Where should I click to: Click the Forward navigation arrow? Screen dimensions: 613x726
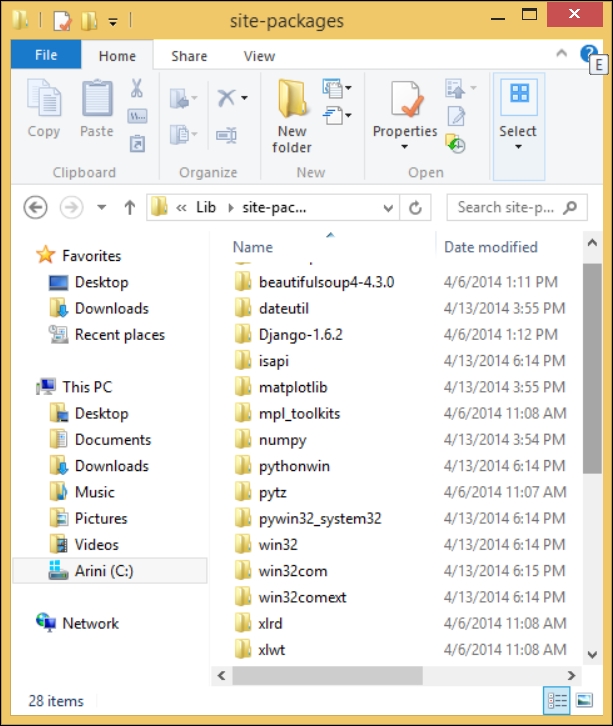tap(71, 207)
